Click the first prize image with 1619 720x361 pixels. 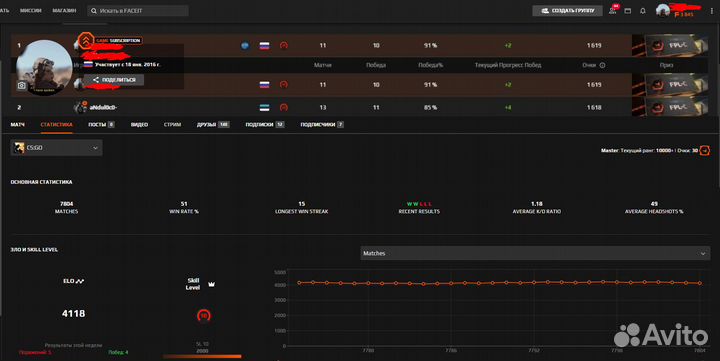(x=670, y=45)
